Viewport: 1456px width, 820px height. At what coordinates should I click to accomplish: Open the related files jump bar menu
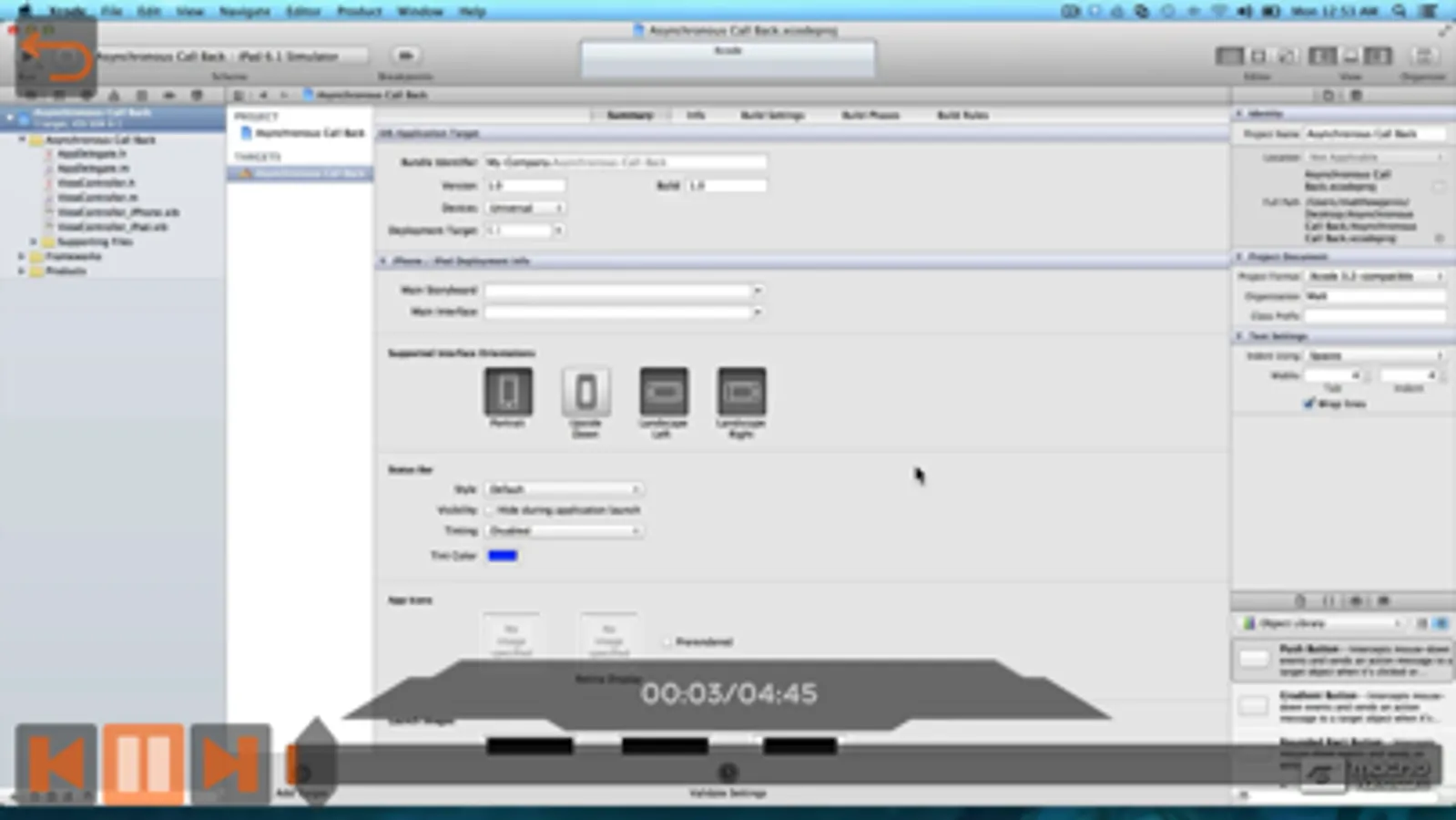coord(239,95)
